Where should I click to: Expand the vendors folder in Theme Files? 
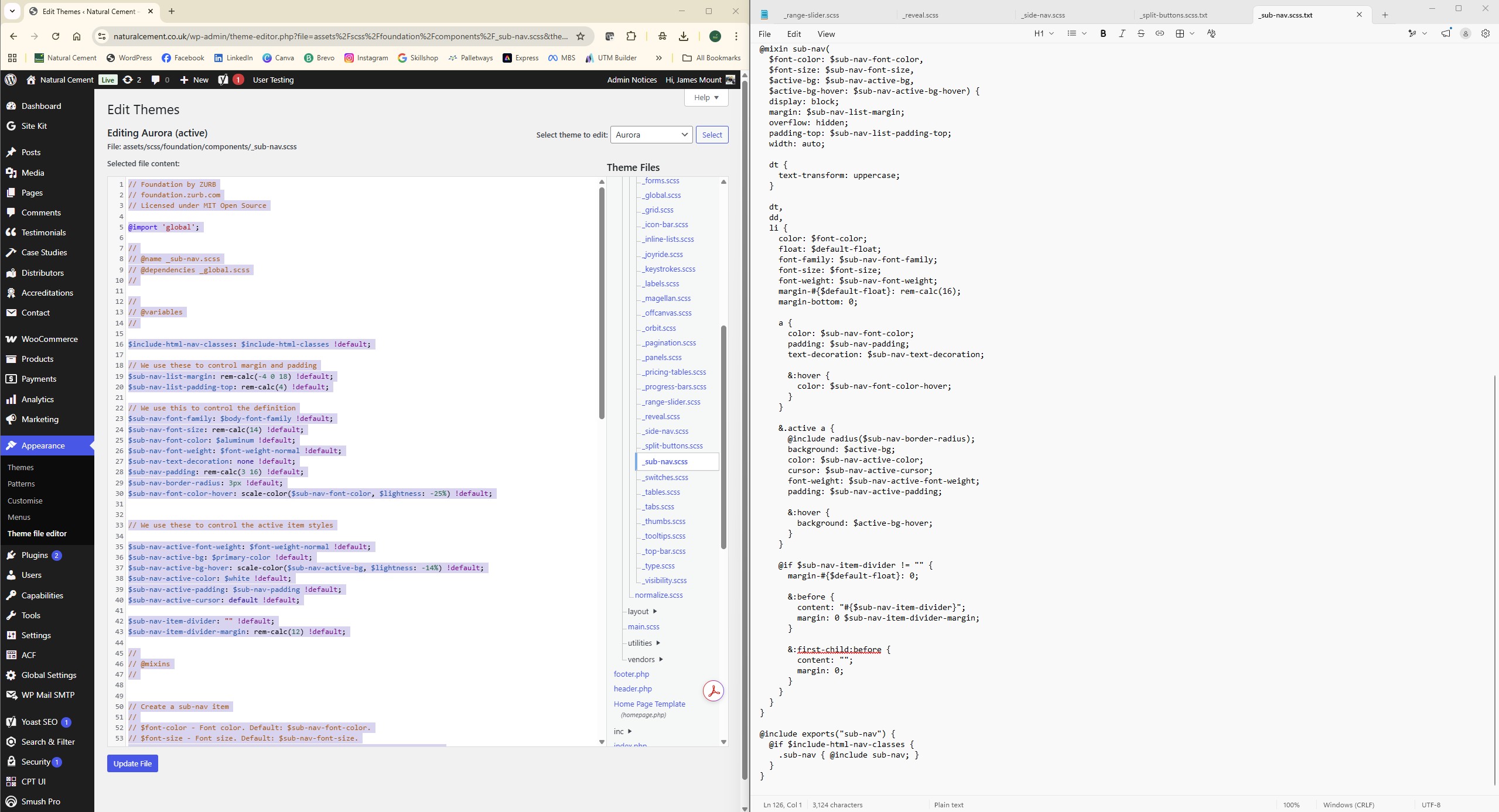(645, 659)
